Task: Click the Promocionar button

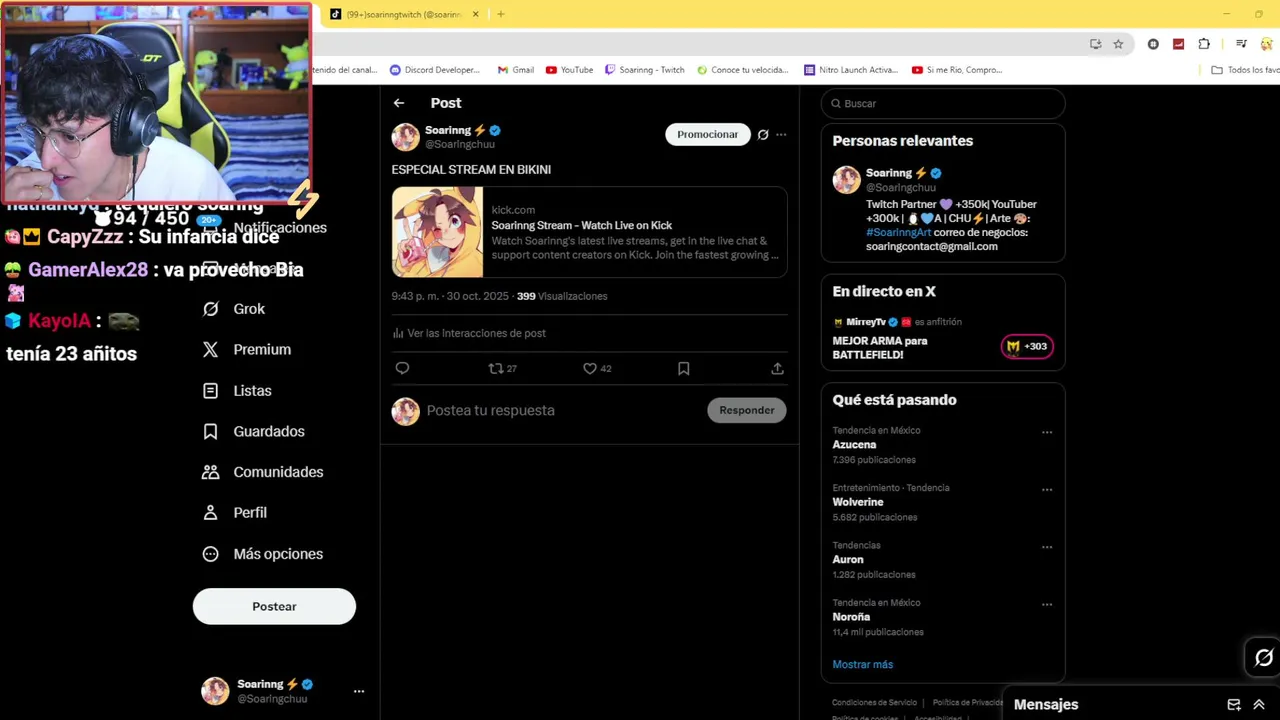Action: click(708, 134)
